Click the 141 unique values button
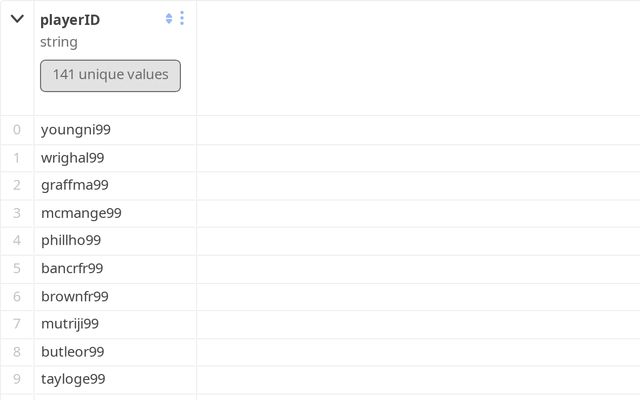The width and height of the screenshot is (640, 400). [110, 75]
